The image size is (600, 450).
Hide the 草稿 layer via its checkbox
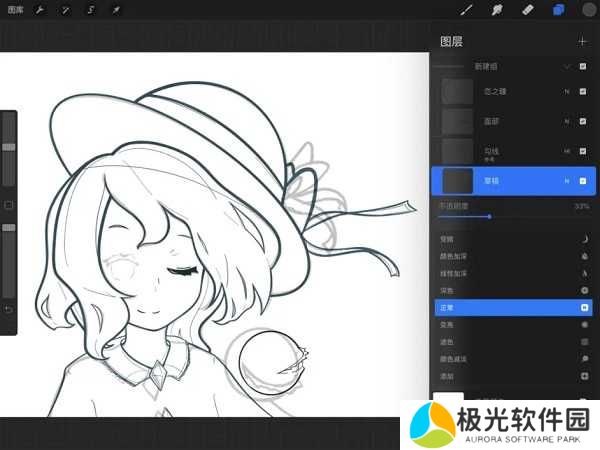[583, 181]
